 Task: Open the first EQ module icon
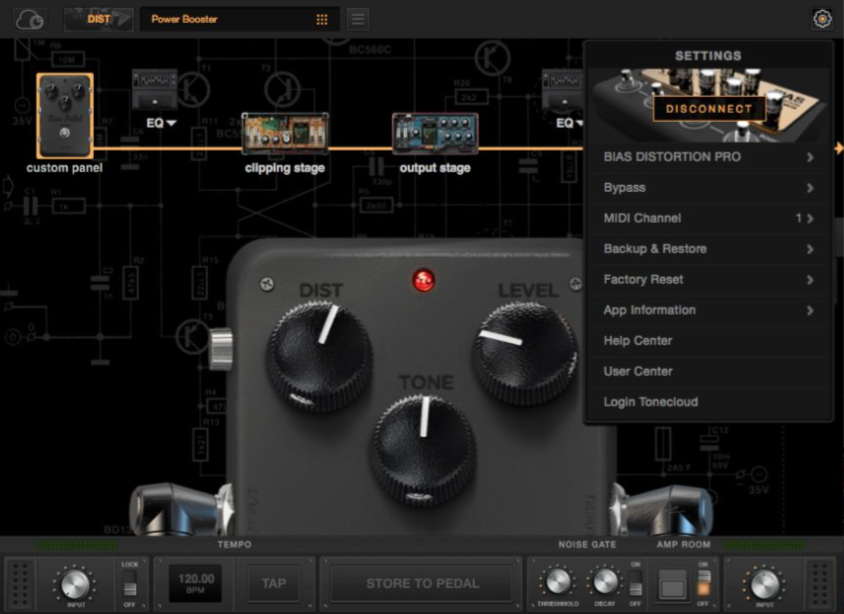coord(155,90)
